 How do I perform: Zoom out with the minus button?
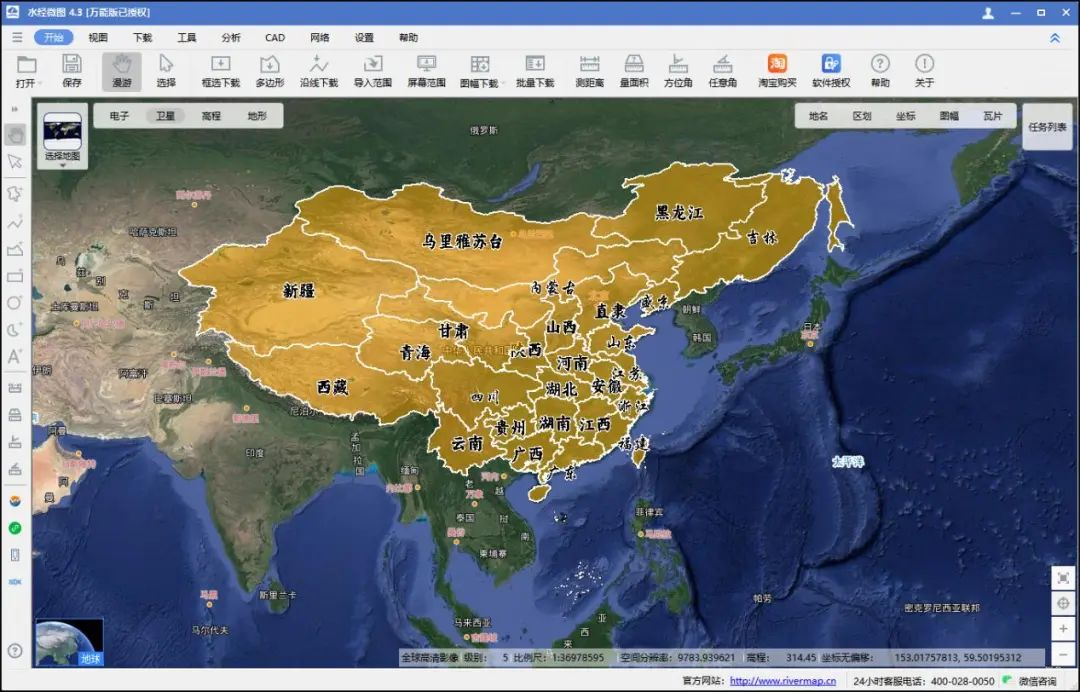pyautogui.click(x=1063, y=654)
